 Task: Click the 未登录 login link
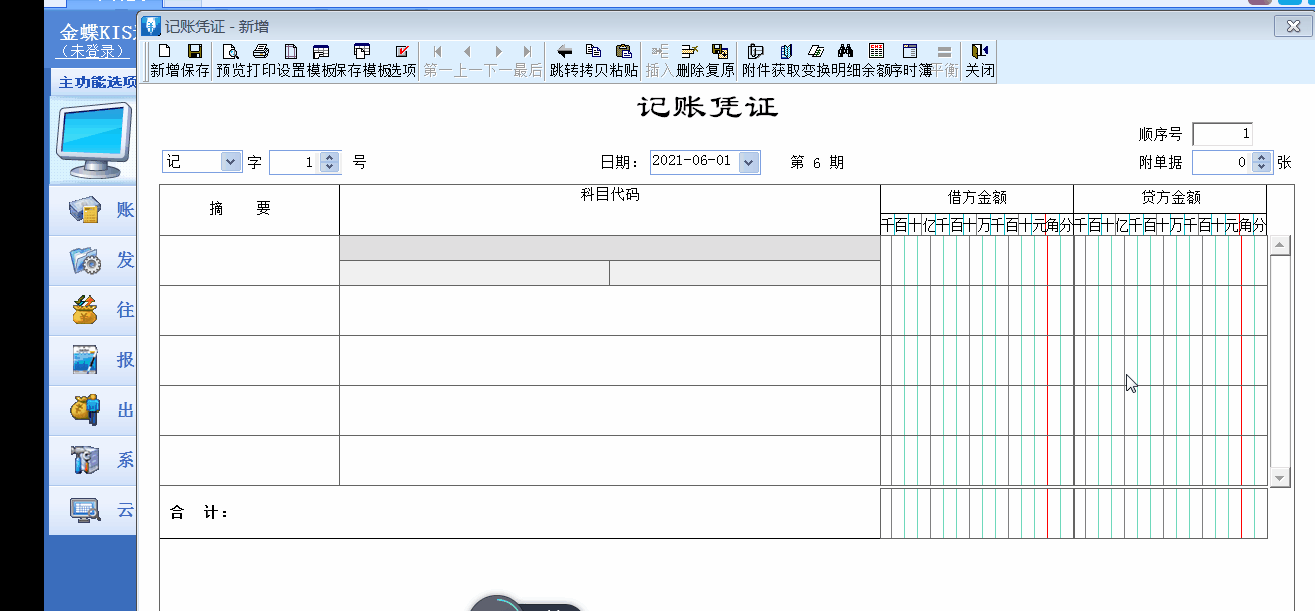(x=93, y=51)
